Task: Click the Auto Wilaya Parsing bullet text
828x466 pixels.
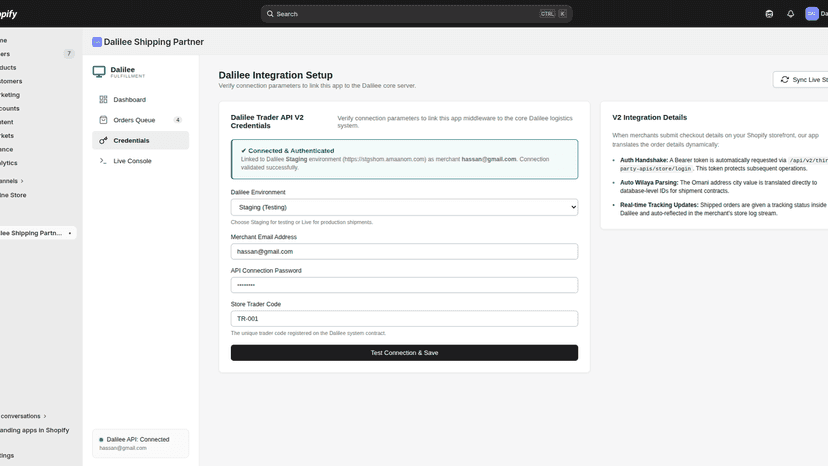Action: pyautogui.click(x=719, y=187)
